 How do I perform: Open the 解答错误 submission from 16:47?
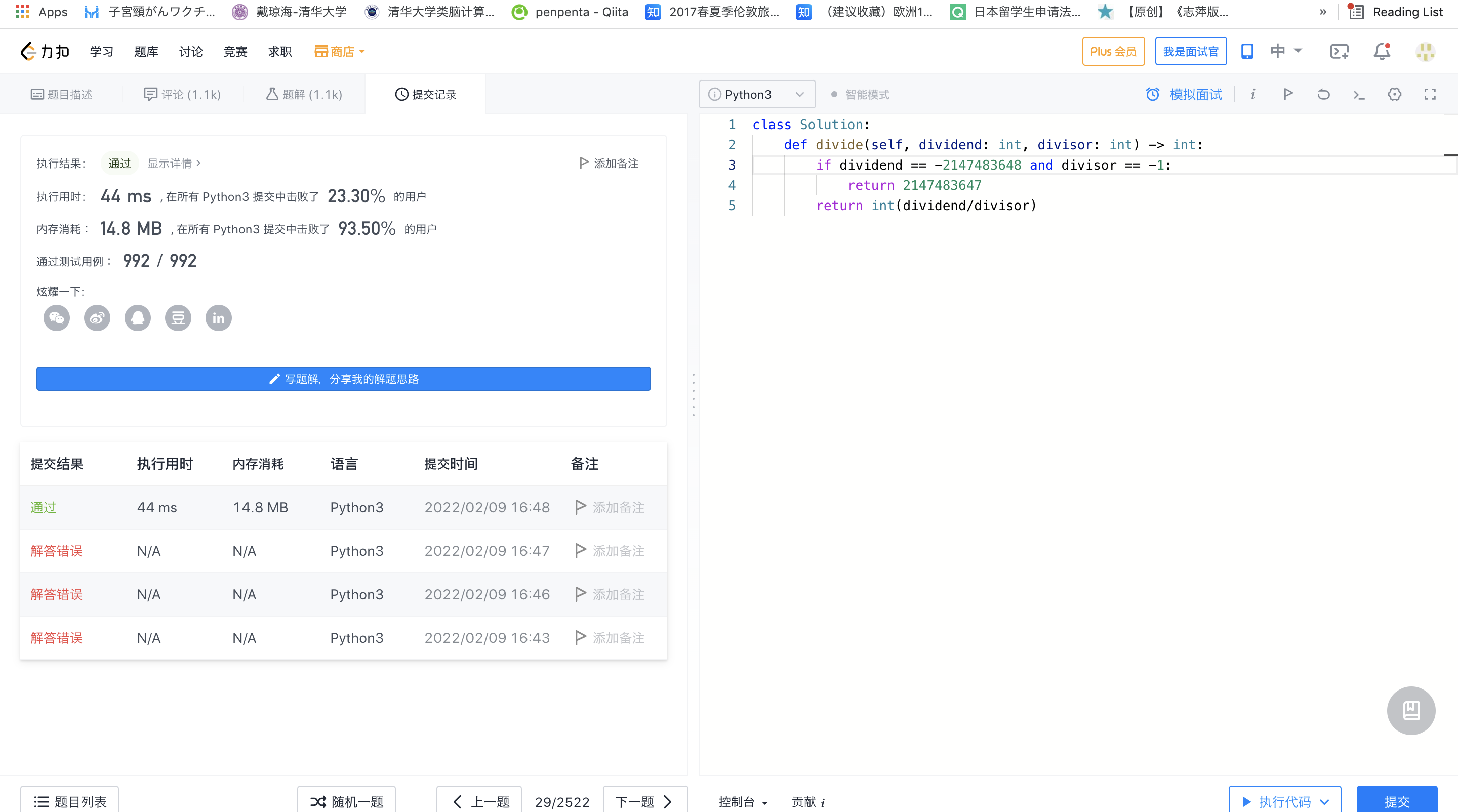pos(56,551)
